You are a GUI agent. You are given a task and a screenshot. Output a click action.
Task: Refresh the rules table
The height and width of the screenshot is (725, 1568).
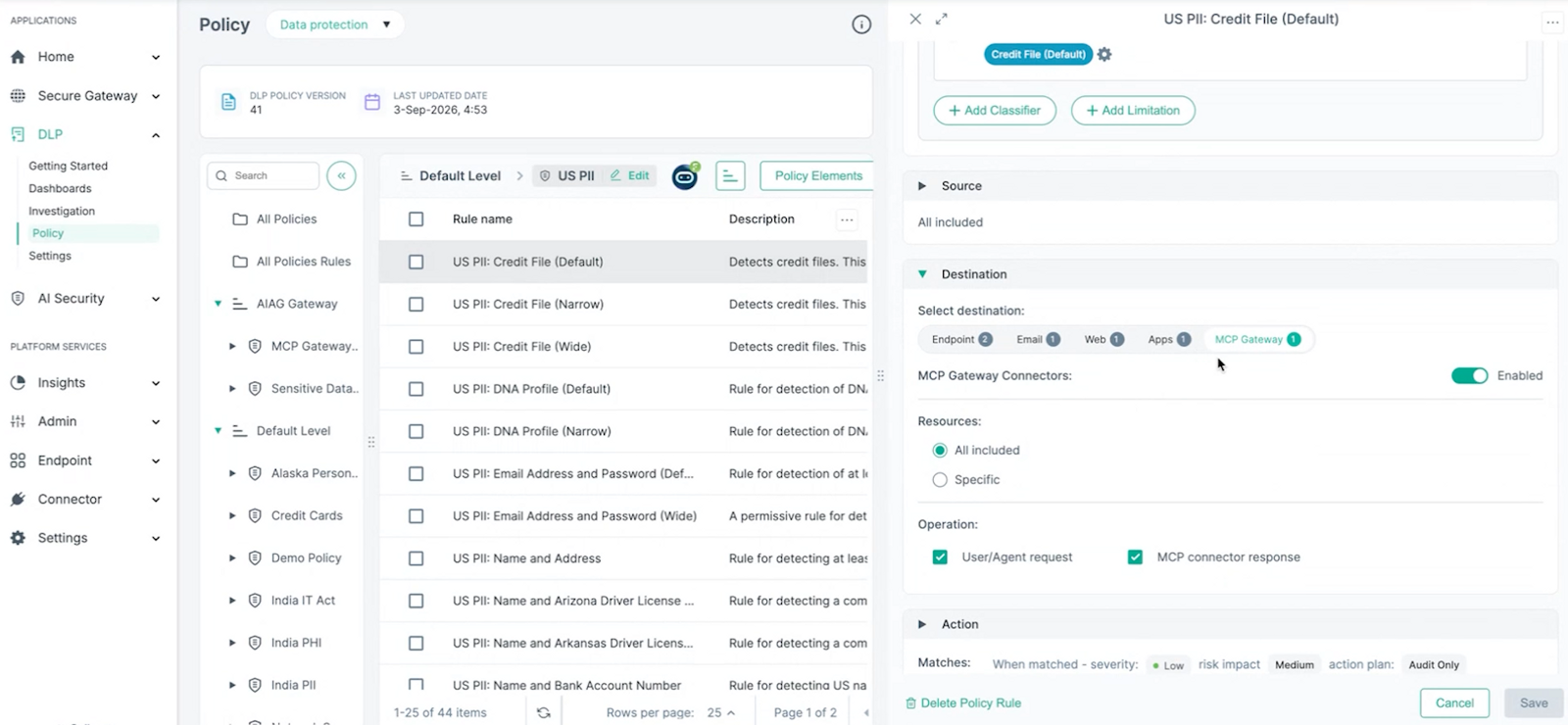(544, 712)
